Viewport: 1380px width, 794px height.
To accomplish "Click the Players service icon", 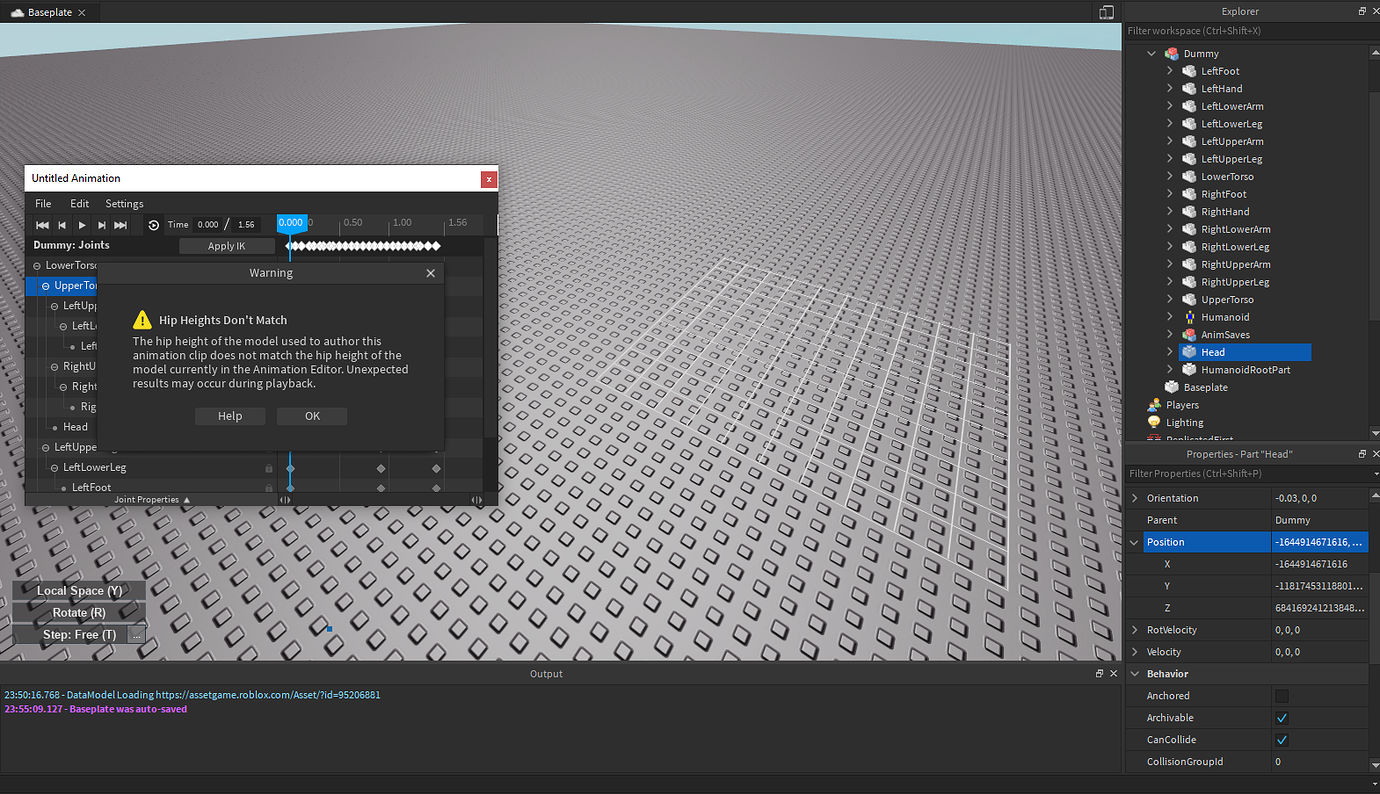I will click(x=1153, y=405).
